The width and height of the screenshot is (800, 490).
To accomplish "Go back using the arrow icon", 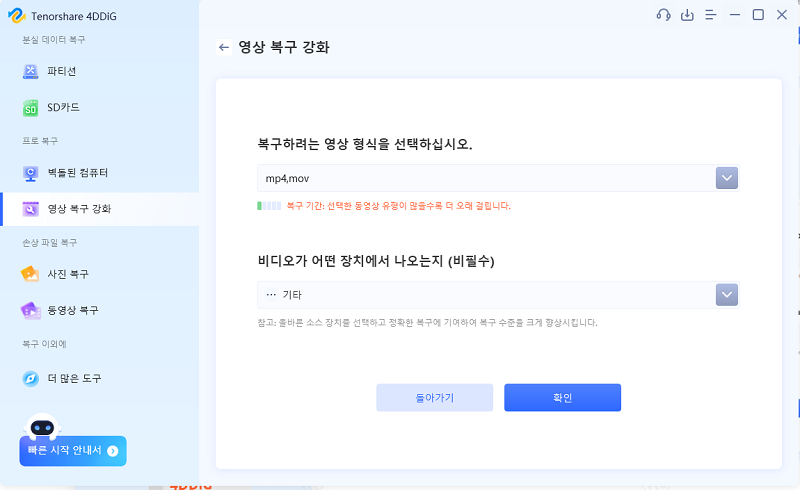I will click(x=223, y=47).
